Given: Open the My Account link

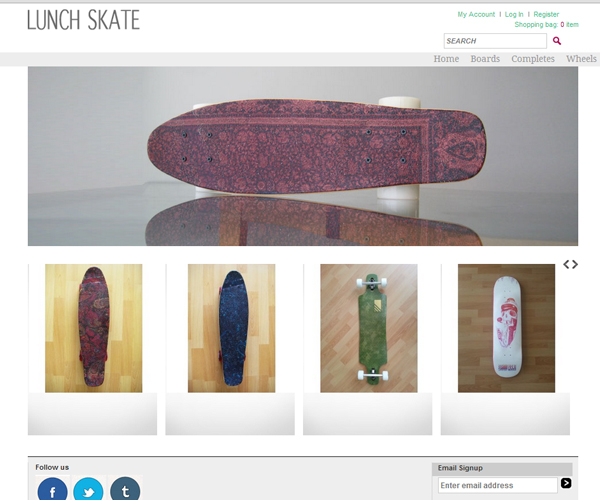Looking at the screenshot, I should [x=476, y=14].
